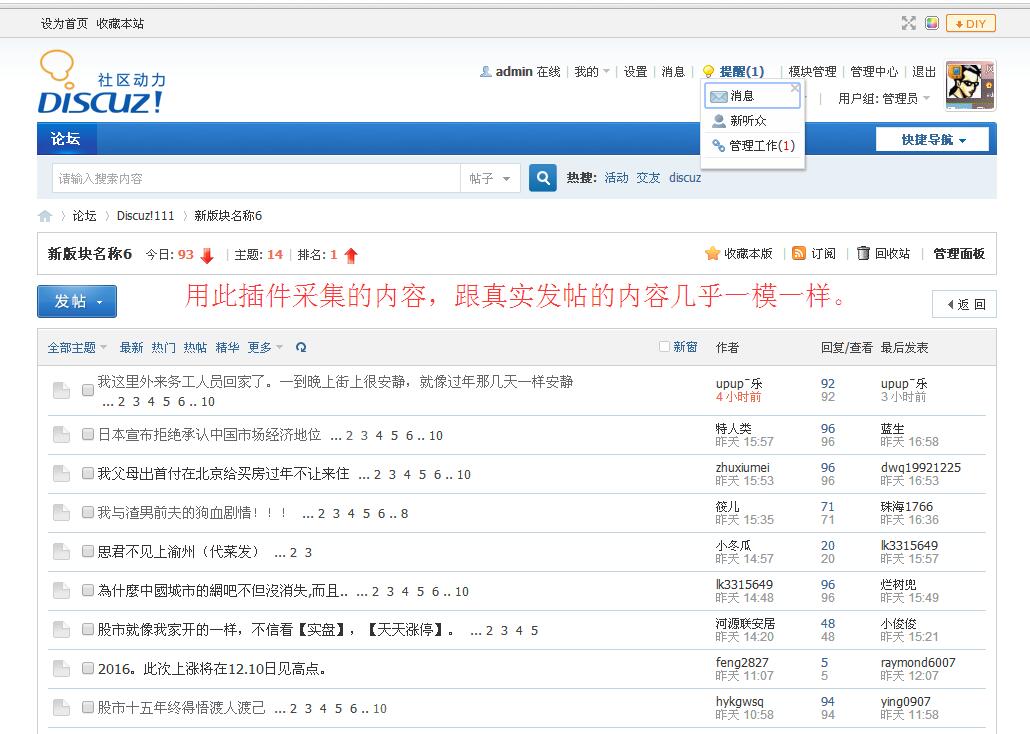
Task: Click the lightbulb reminder icon
Action: coord(708,72)
